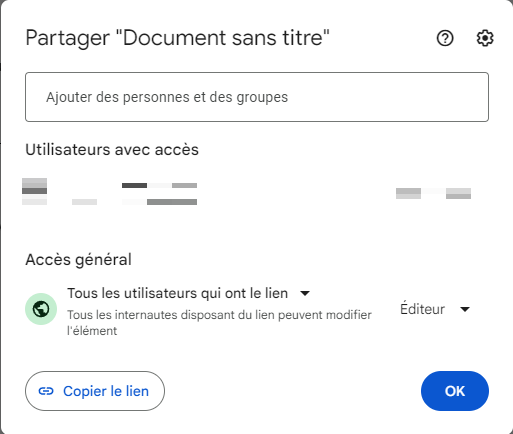Open sharing settings gear icon
The height and width of the screenshot is (434, 513).
(485, 38)
